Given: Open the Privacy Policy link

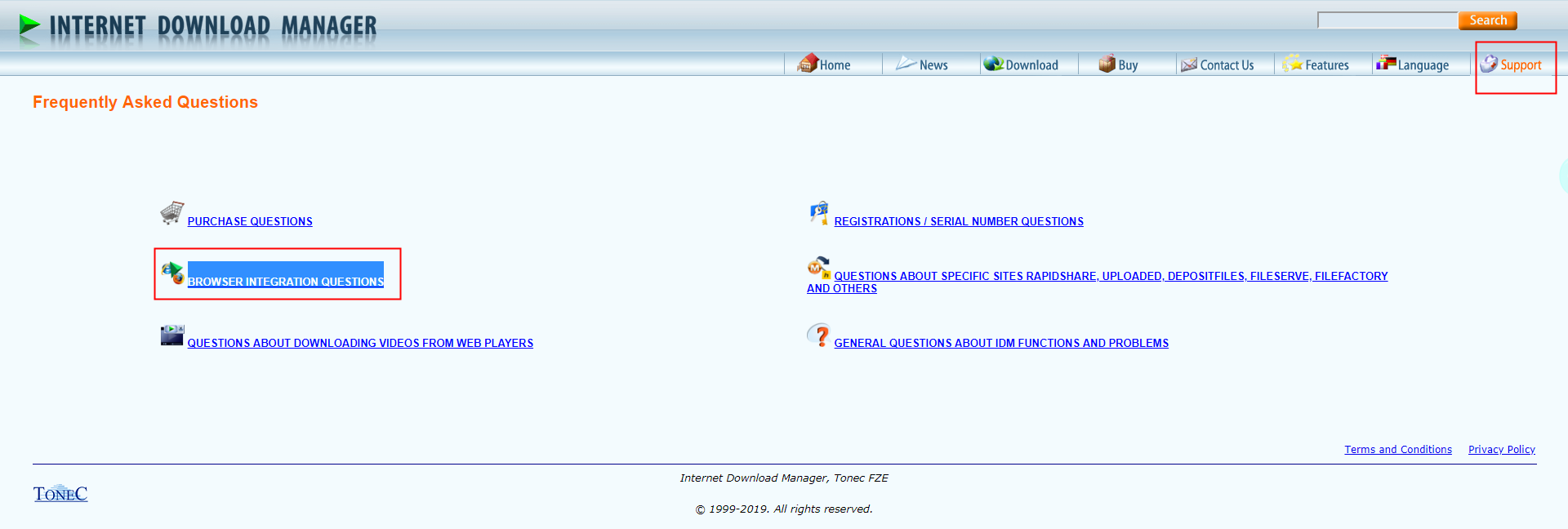Looking at the screenshot, I should point(1502,450).
